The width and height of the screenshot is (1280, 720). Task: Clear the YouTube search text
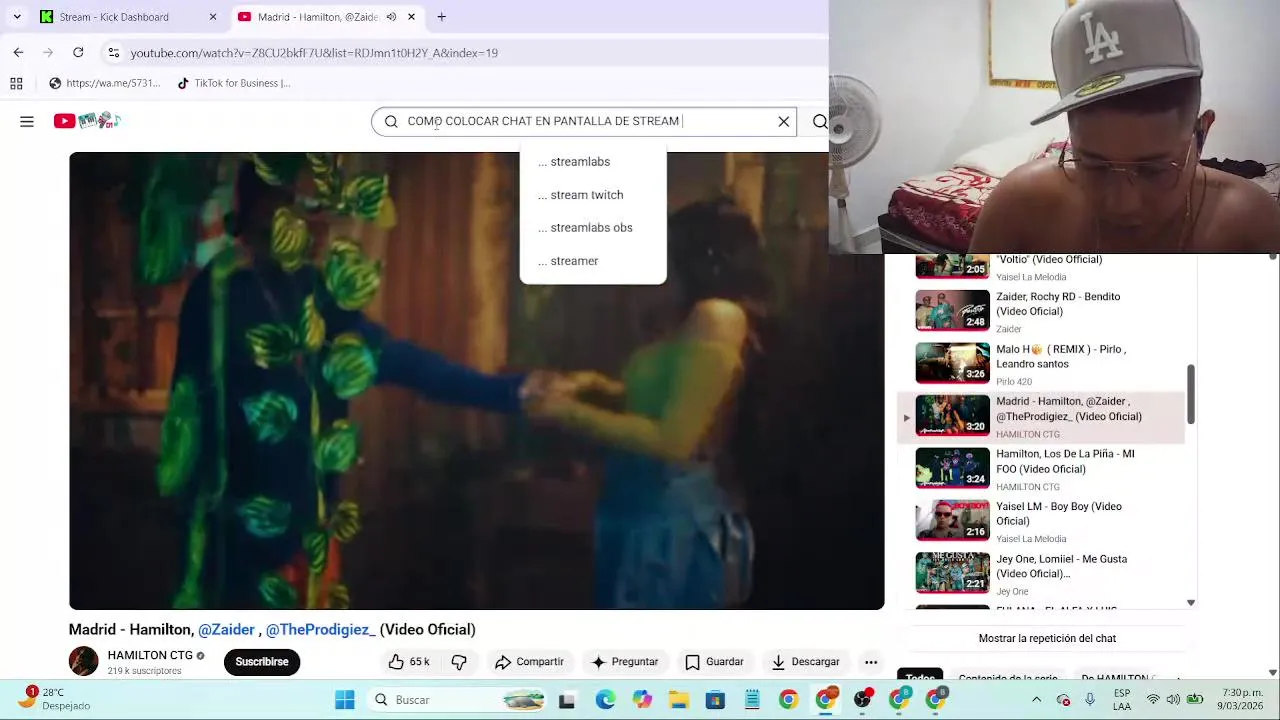pyautogui.click(x=784, y=121)
